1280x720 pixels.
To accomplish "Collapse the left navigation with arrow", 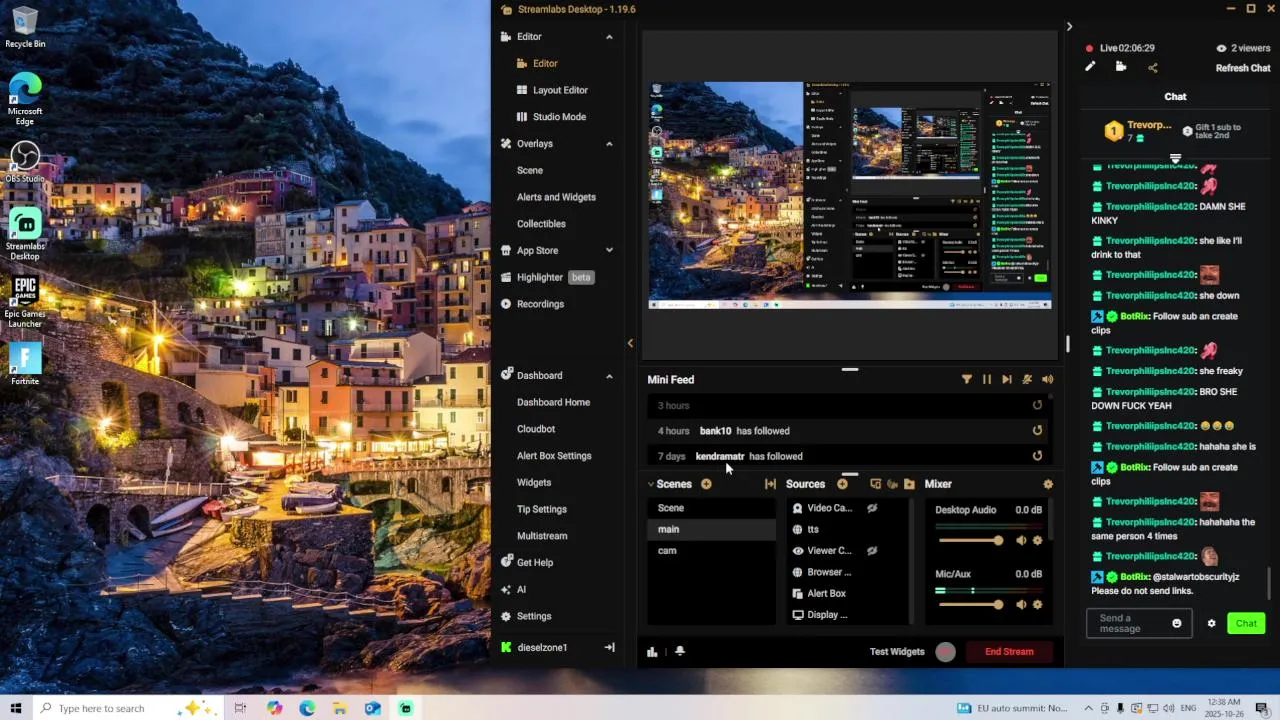I will (630, 343).
